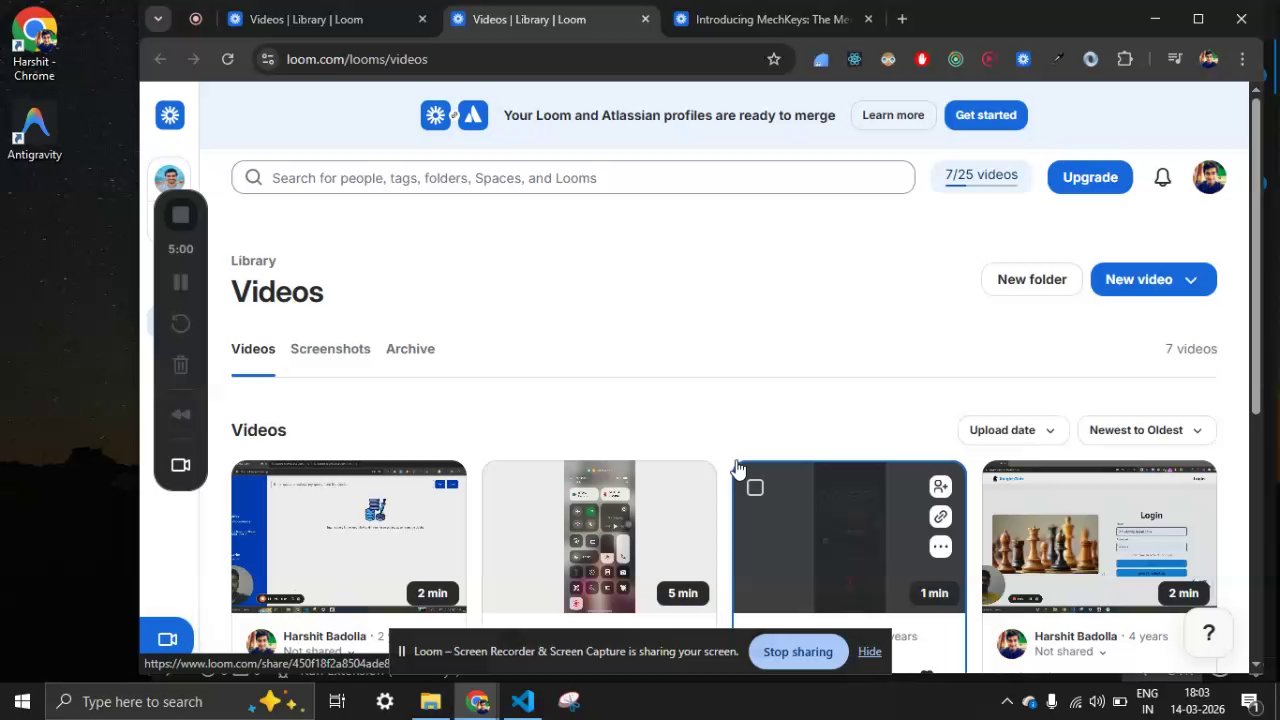This screenshot has height=720, width=1280.
Task: Click the ENG IN language indicator
Action: [1147, 701]
